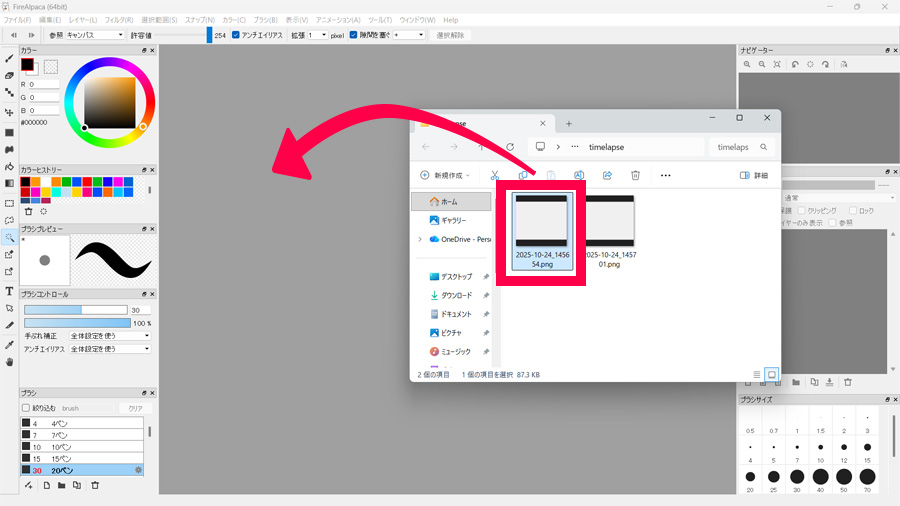Image resolution: width=900 pixels, height=506 pixels.
Task: Click the delete icon in Explorer toolbar
Action: [635, 175]
